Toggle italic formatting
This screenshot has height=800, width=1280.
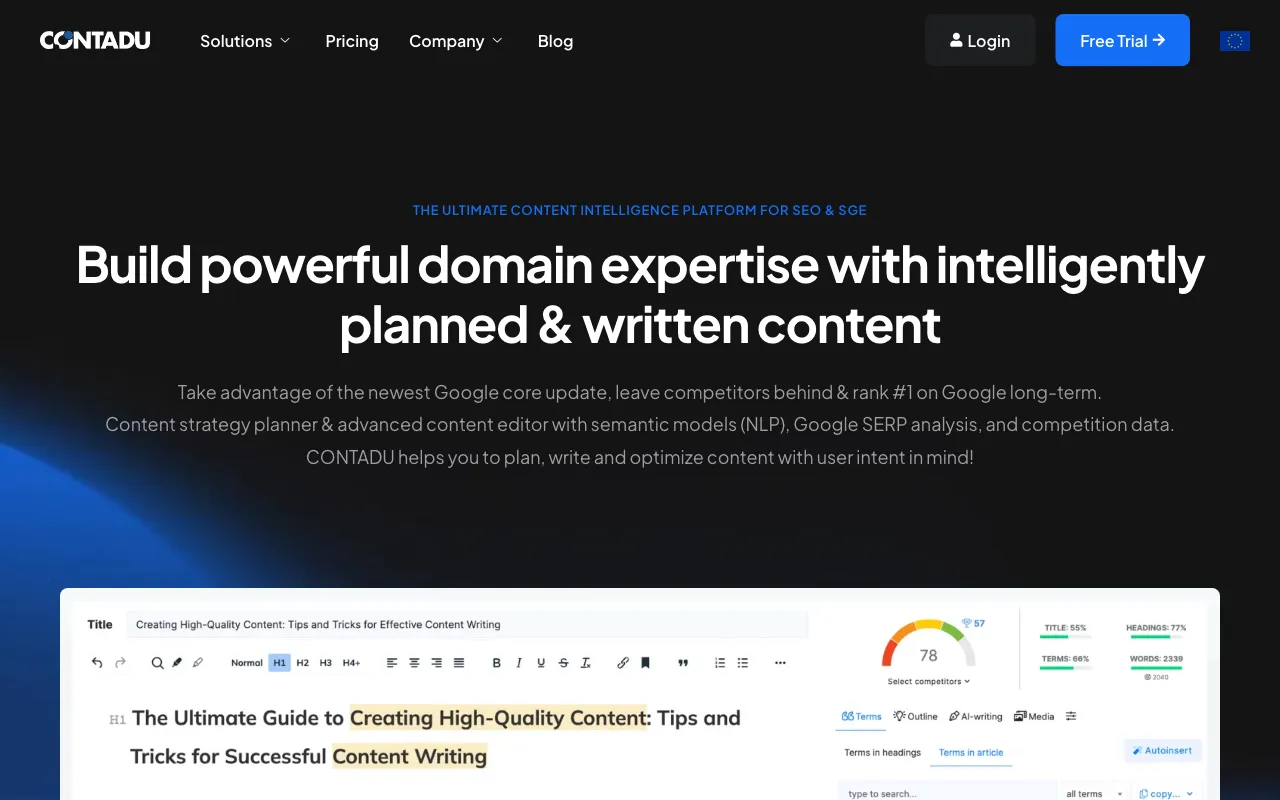click(518, 662)
